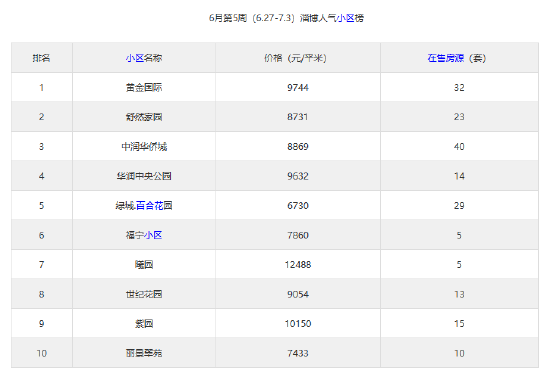The height and width of the screenshot is (380, 550).
Task: Click the listings count 15 for 紫园
Action: 459,324
